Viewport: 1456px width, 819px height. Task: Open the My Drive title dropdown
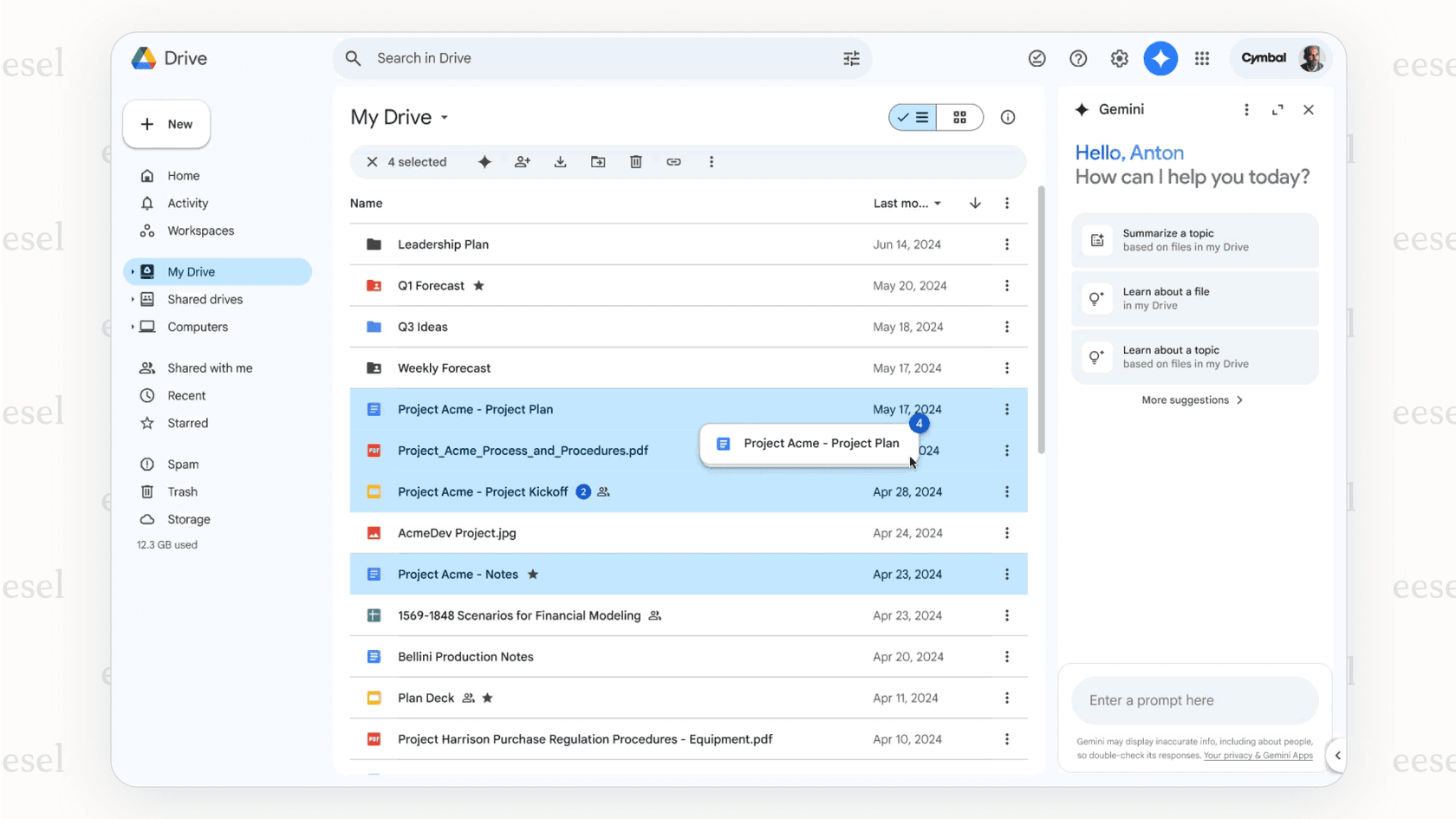coord(444,117)
